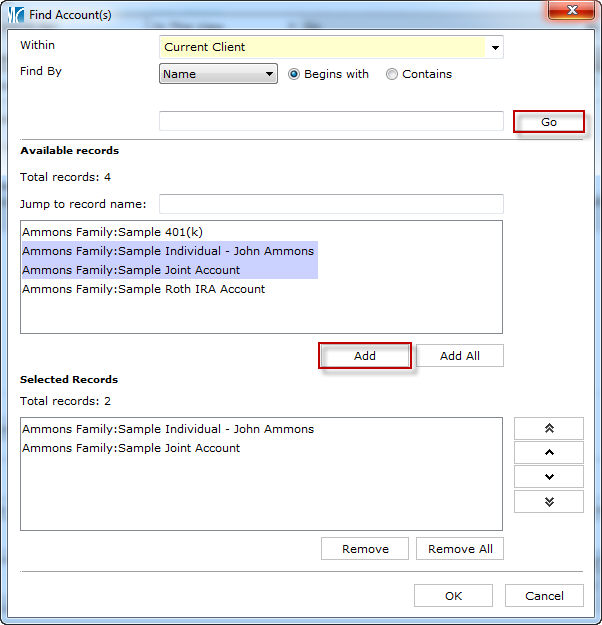Click the Remove All button
The height and width of the screenshot is (625, 602).
click(x=460, y=549)
